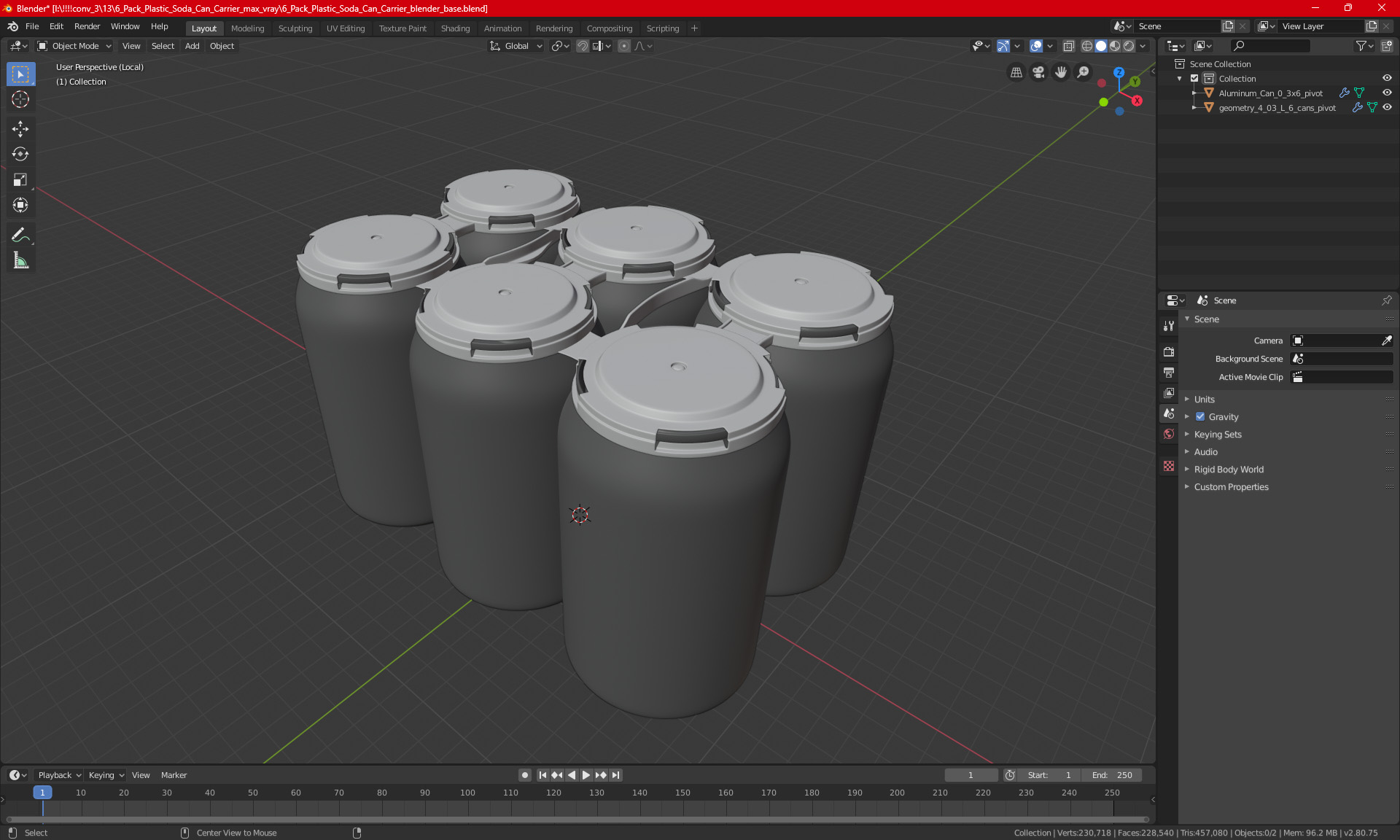
Task: Select the Measure tool
Action: click(x=20, y=260)
